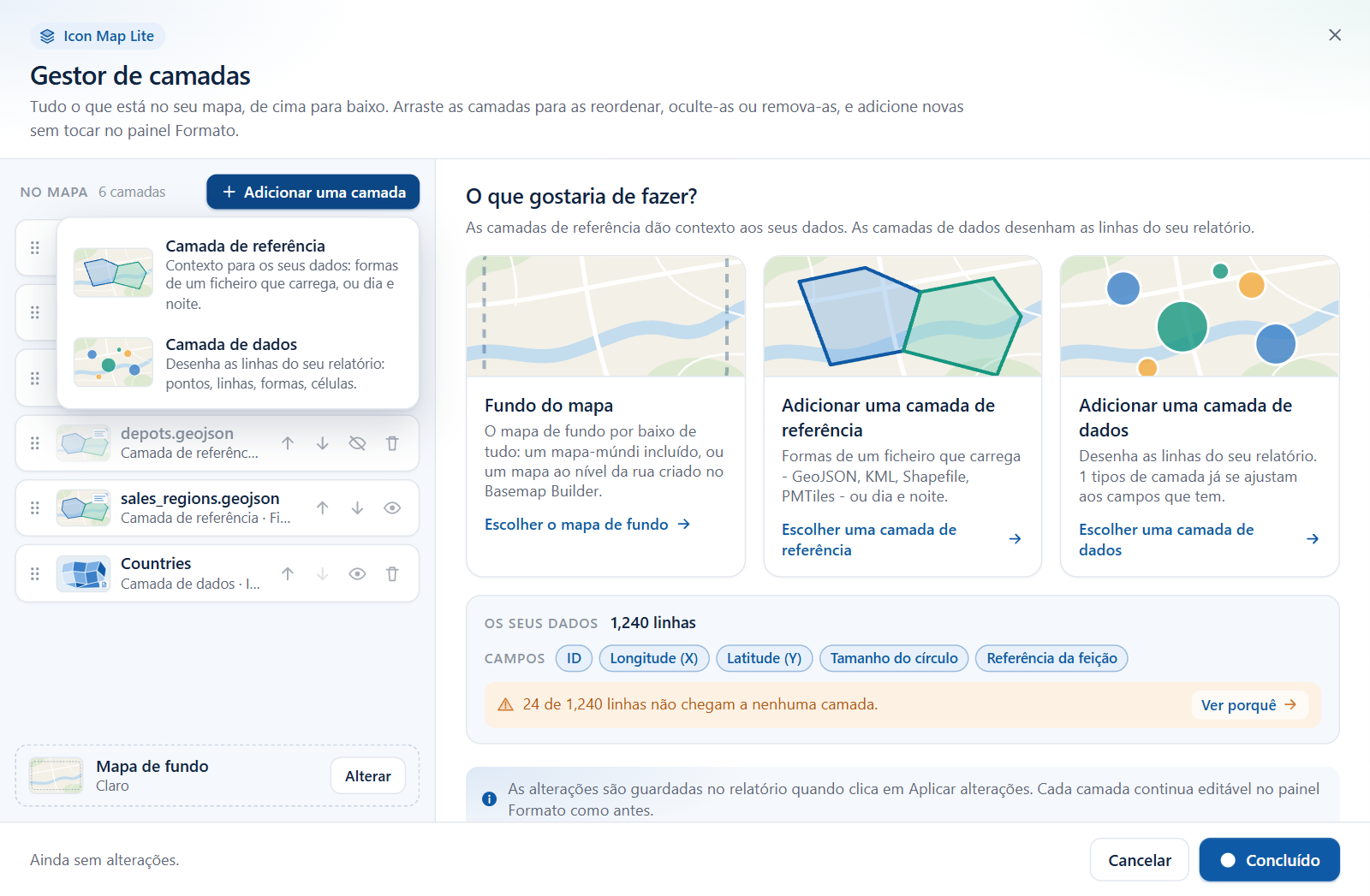
Task: Select the Countries layer thumbnail
Action: click(83, 573)
